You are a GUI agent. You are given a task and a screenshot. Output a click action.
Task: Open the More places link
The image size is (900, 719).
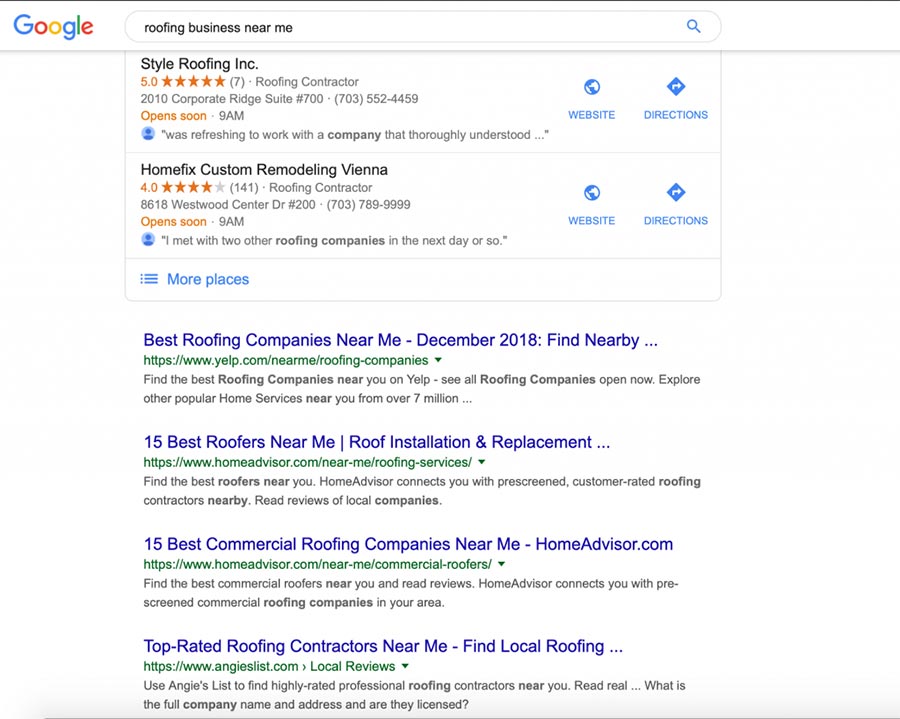pos(208,279)
